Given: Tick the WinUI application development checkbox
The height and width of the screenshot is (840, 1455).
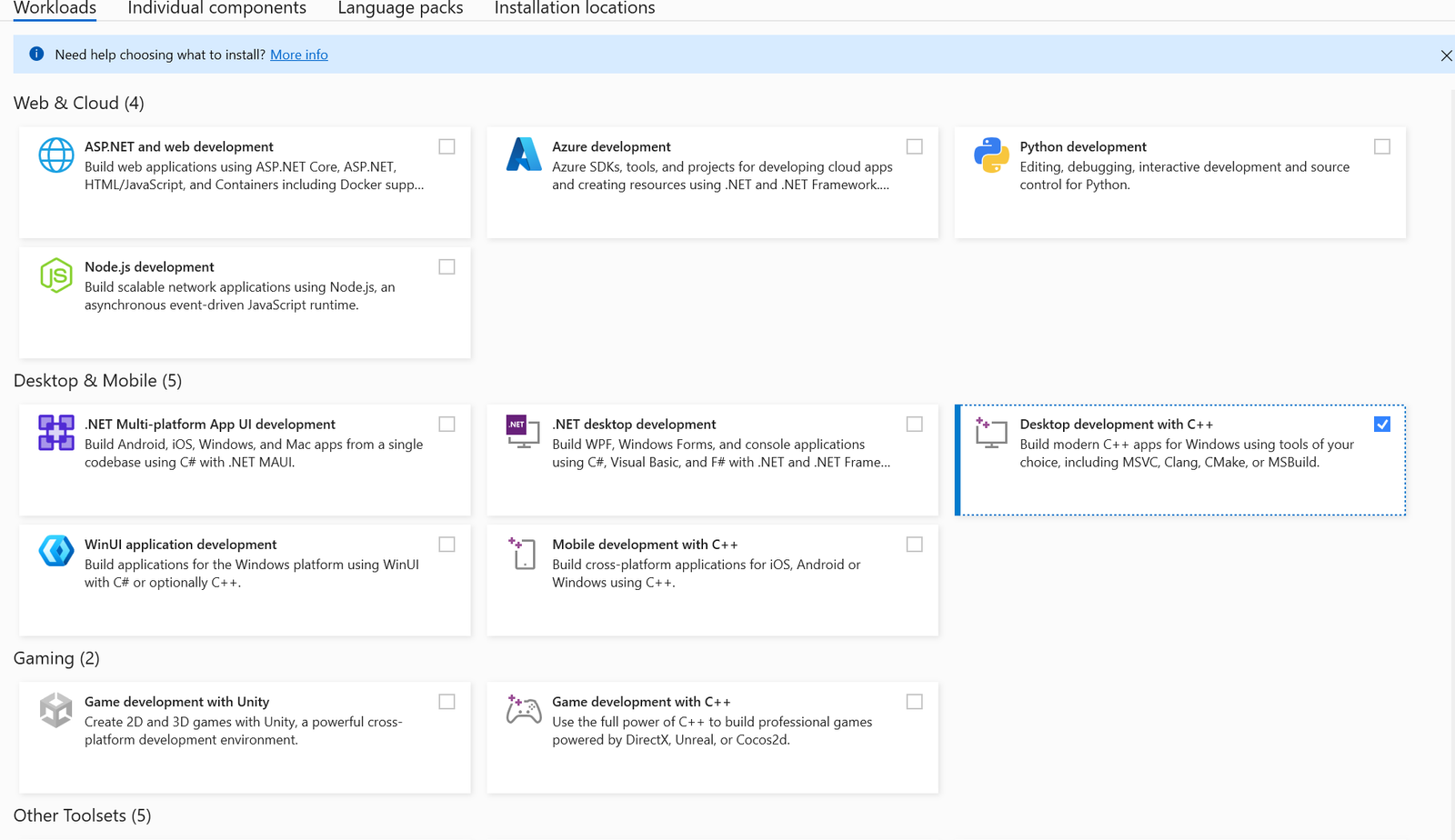Looking at the screenshot, I should point(447,544).
